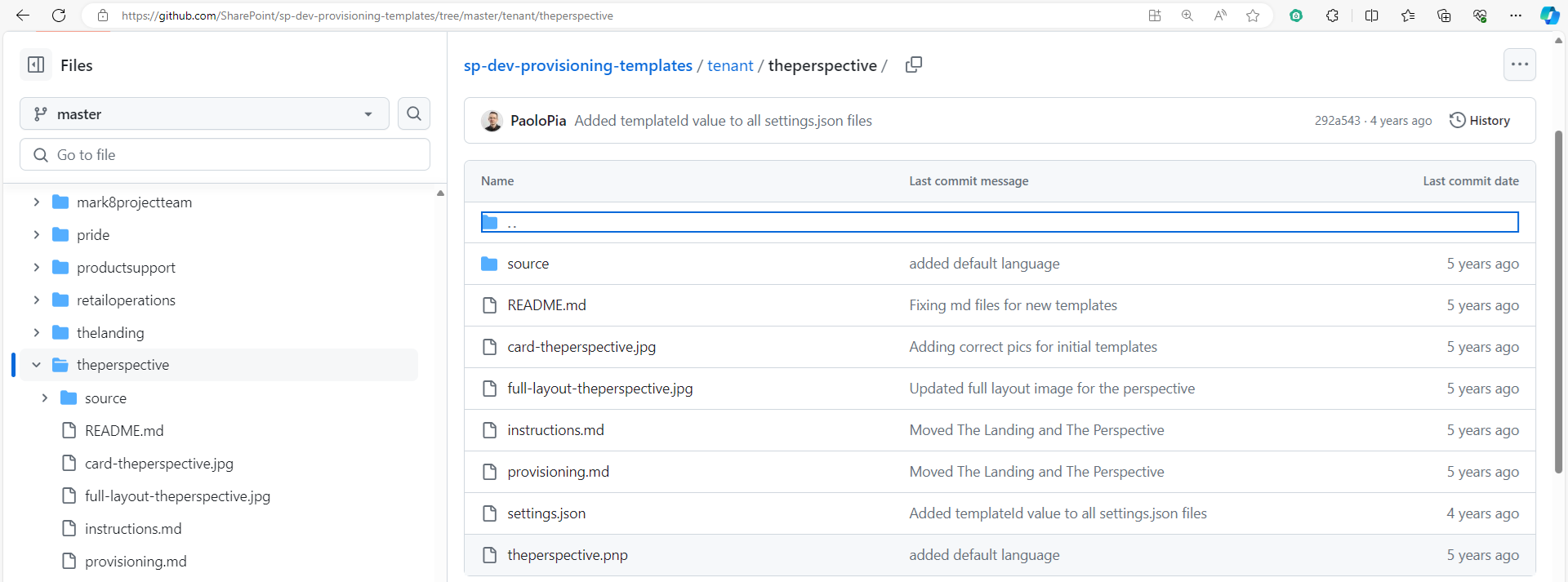Collapse the theperspective folder in tree
Viewport: 1568px width, 582px height.
coord(37,365)
